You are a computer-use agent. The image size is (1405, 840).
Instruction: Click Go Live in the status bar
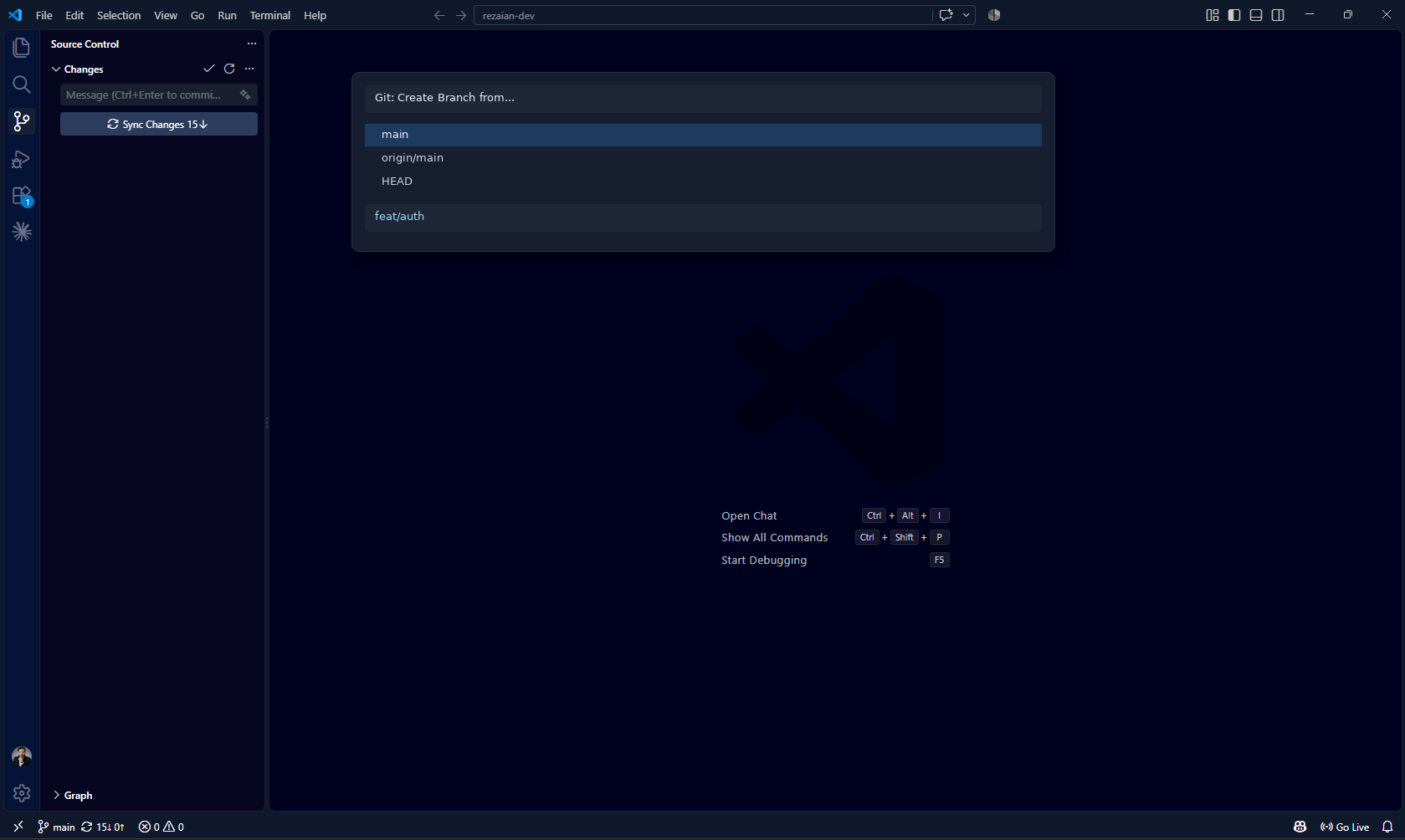pyautogui.click(x=1345, y=827)
